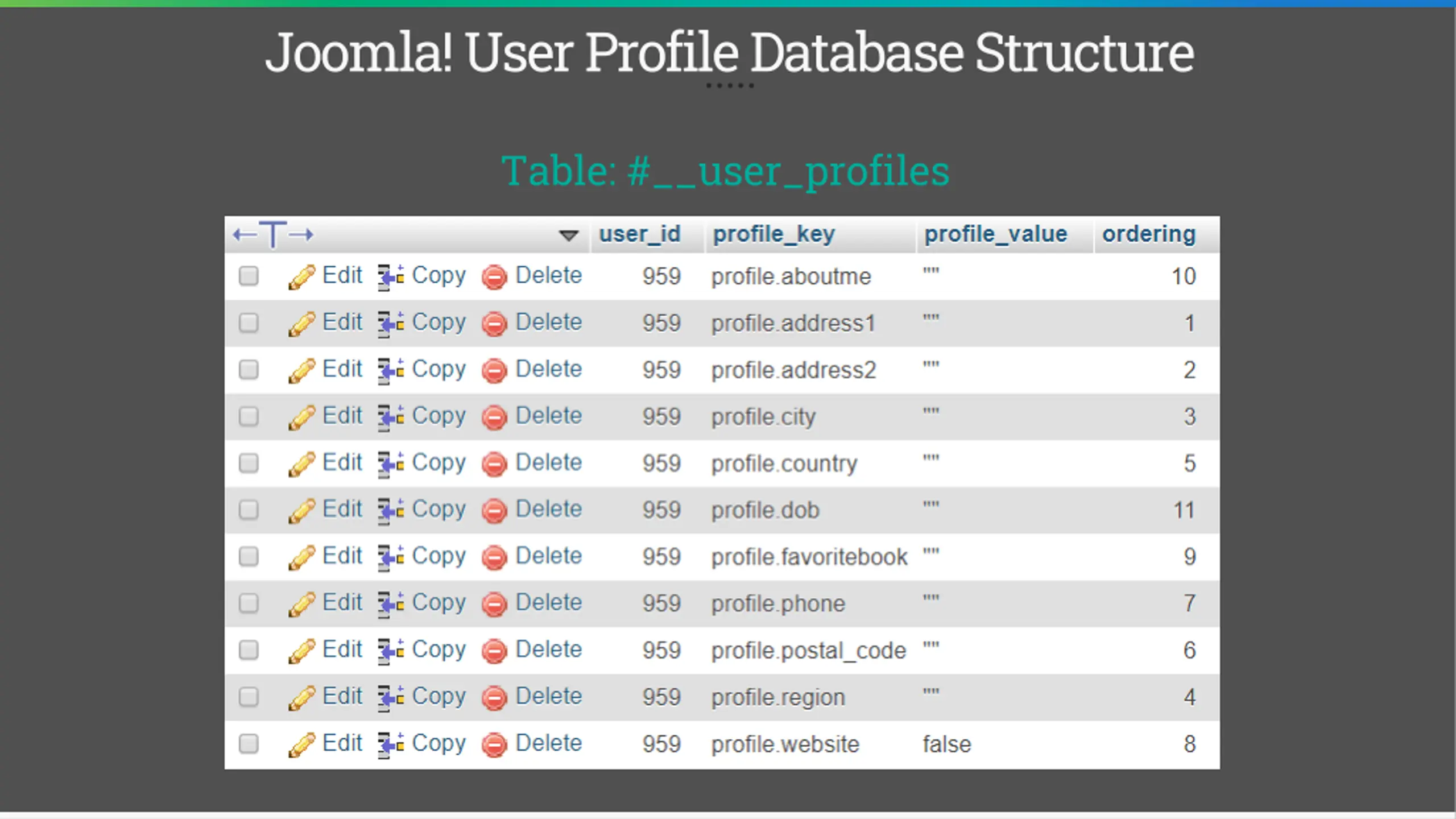Click the profile.favoritebook key cell
This screenshot has height=819, width=1456.
click(809, 557)
